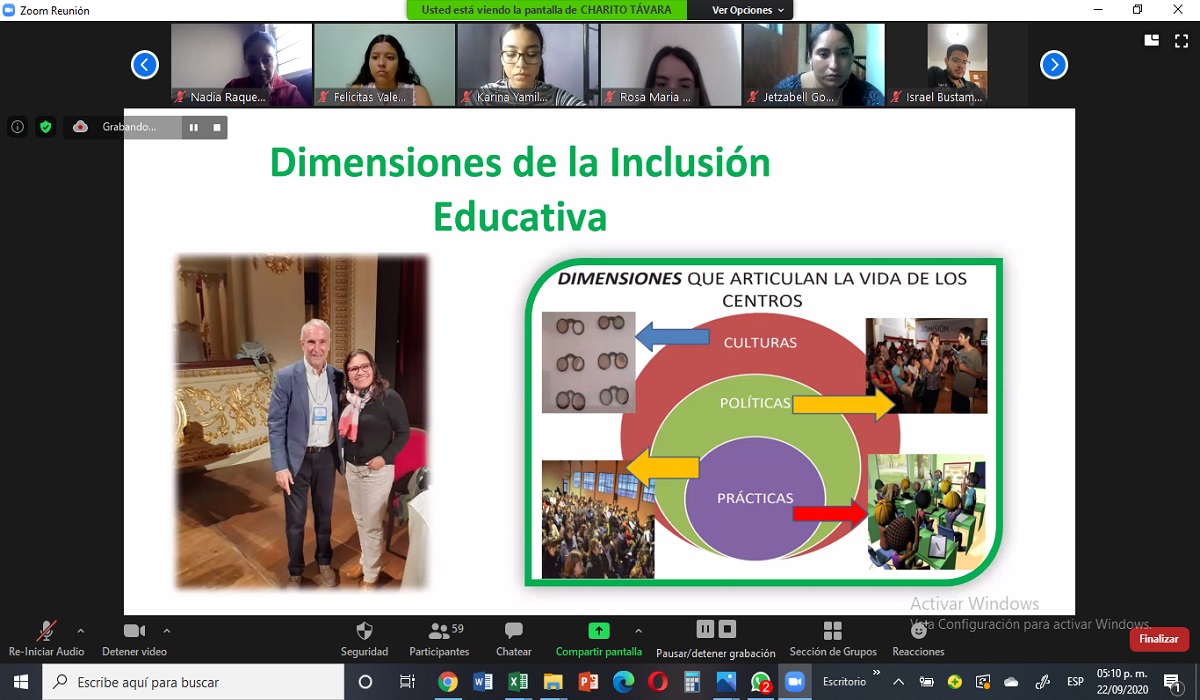Screen dimensions: 1200x700
Task: Pause recording in the bottom toolbar
Action: click(705, 629)
